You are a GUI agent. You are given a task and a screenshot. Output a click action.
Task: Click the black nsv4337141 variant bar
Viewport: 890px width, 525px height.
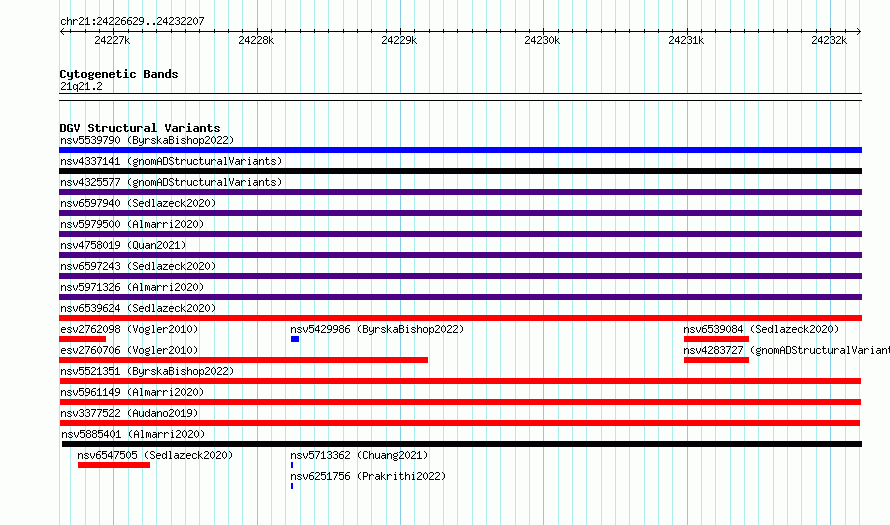tap(460, 171)
